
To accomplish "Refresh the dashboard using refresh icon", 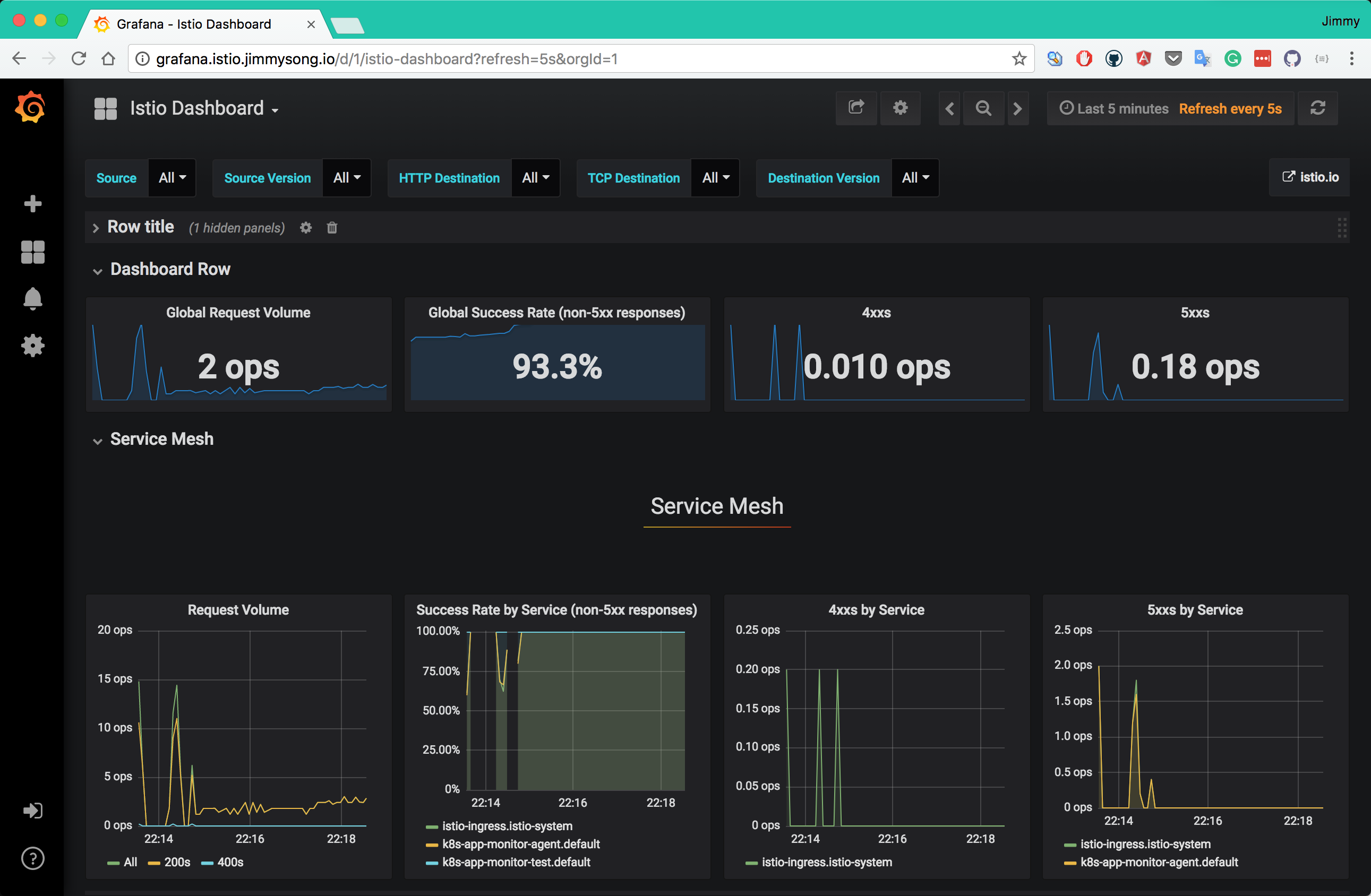I will (1318, 108).
